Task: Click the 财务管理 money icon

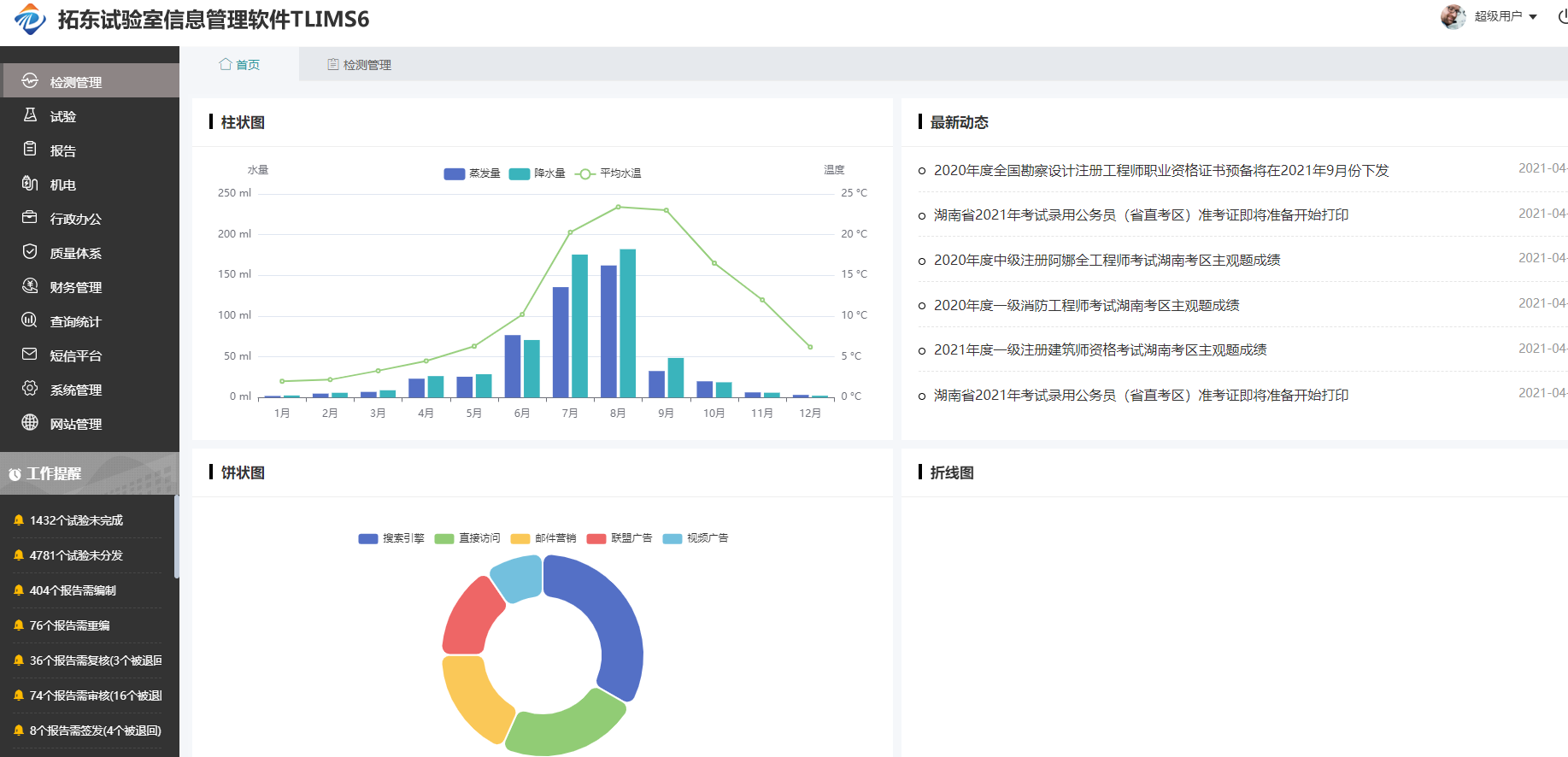Action: (30, 286)
